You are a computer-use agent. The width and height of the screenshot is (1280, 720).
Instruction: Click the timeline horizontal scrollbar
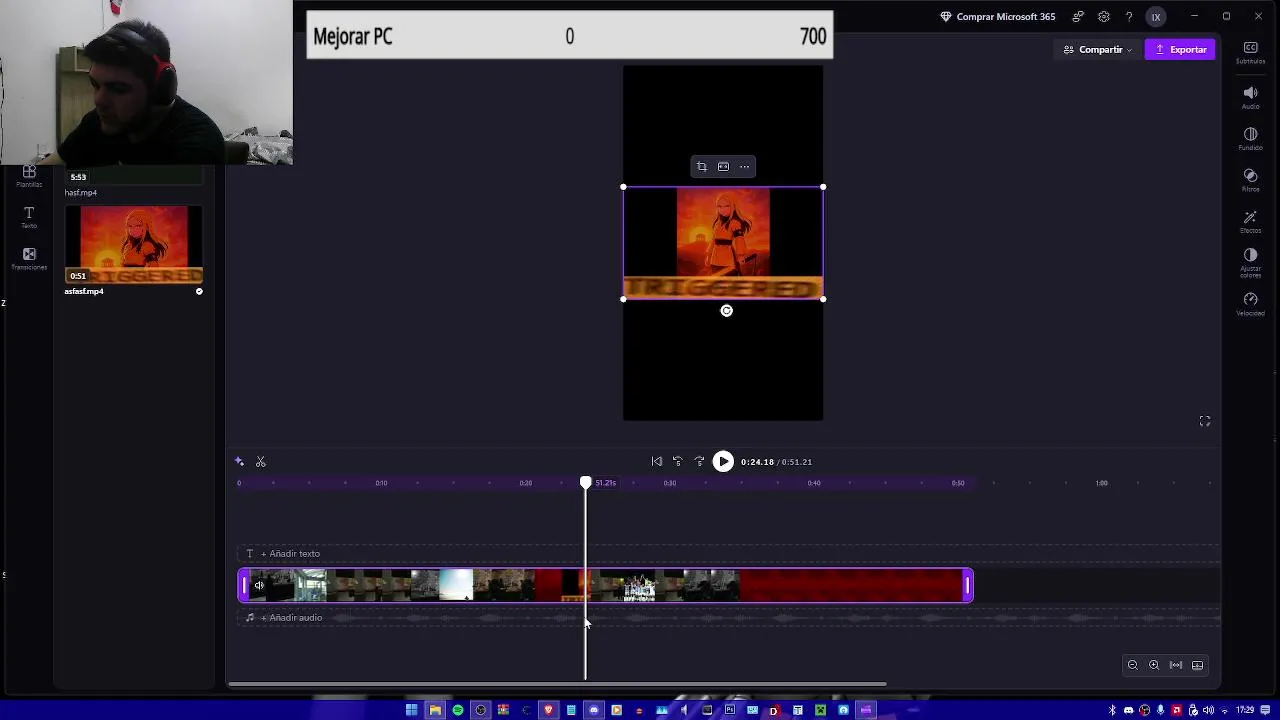click(x=557, y=685)
